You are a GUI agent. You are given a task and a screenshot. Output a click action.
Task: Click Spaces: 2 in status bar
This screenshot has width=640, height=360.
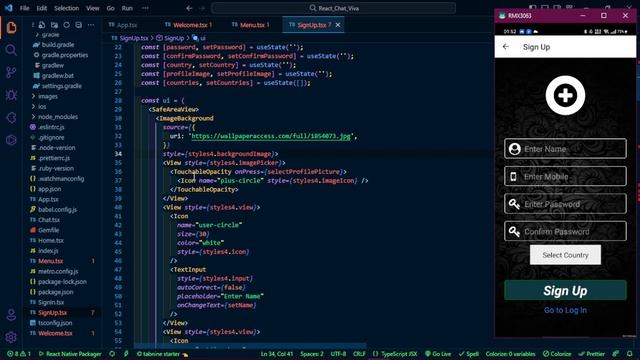tap(312, 354)
